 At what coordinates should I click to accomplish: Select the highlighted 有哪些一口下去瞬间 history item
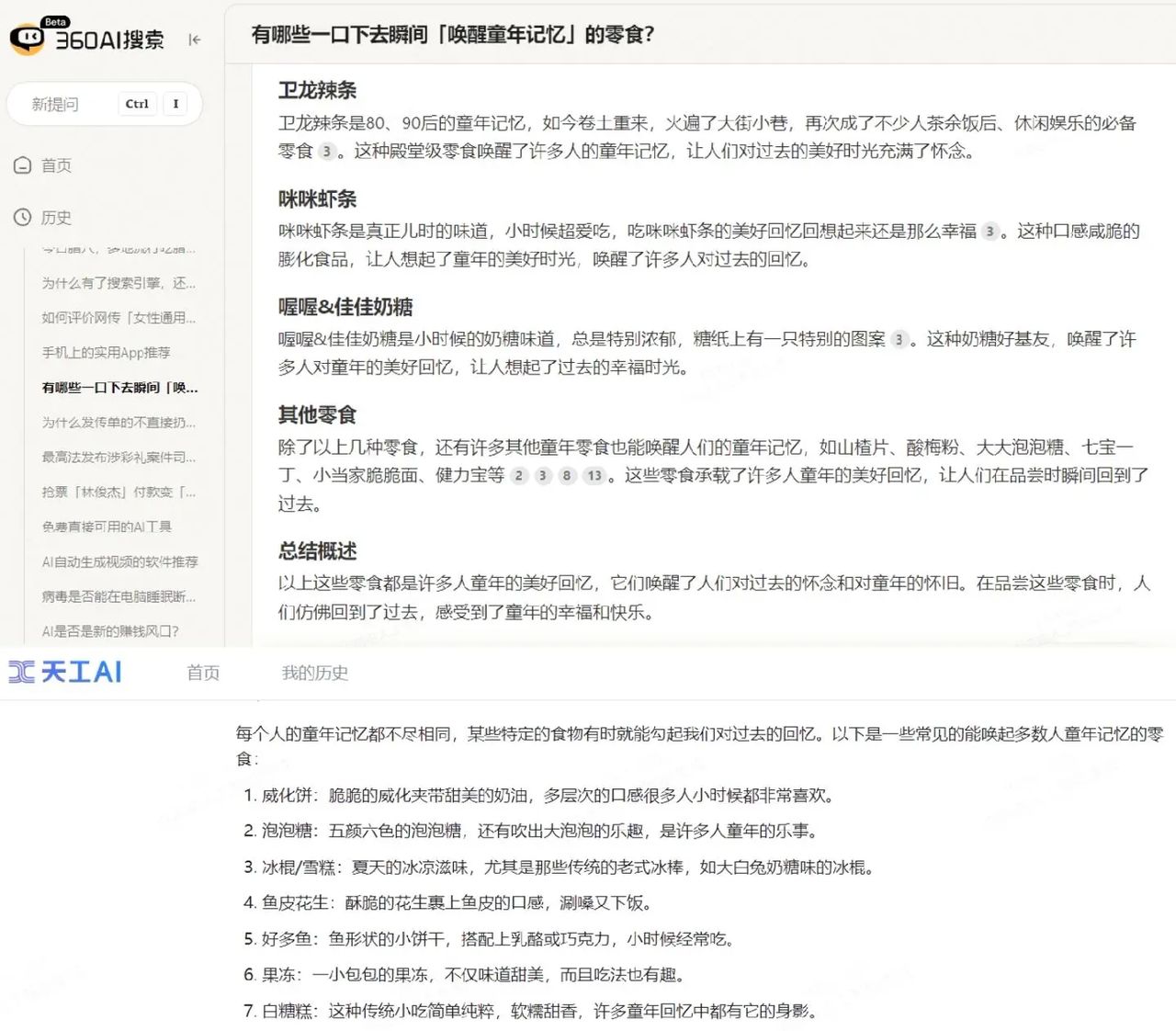118,388
